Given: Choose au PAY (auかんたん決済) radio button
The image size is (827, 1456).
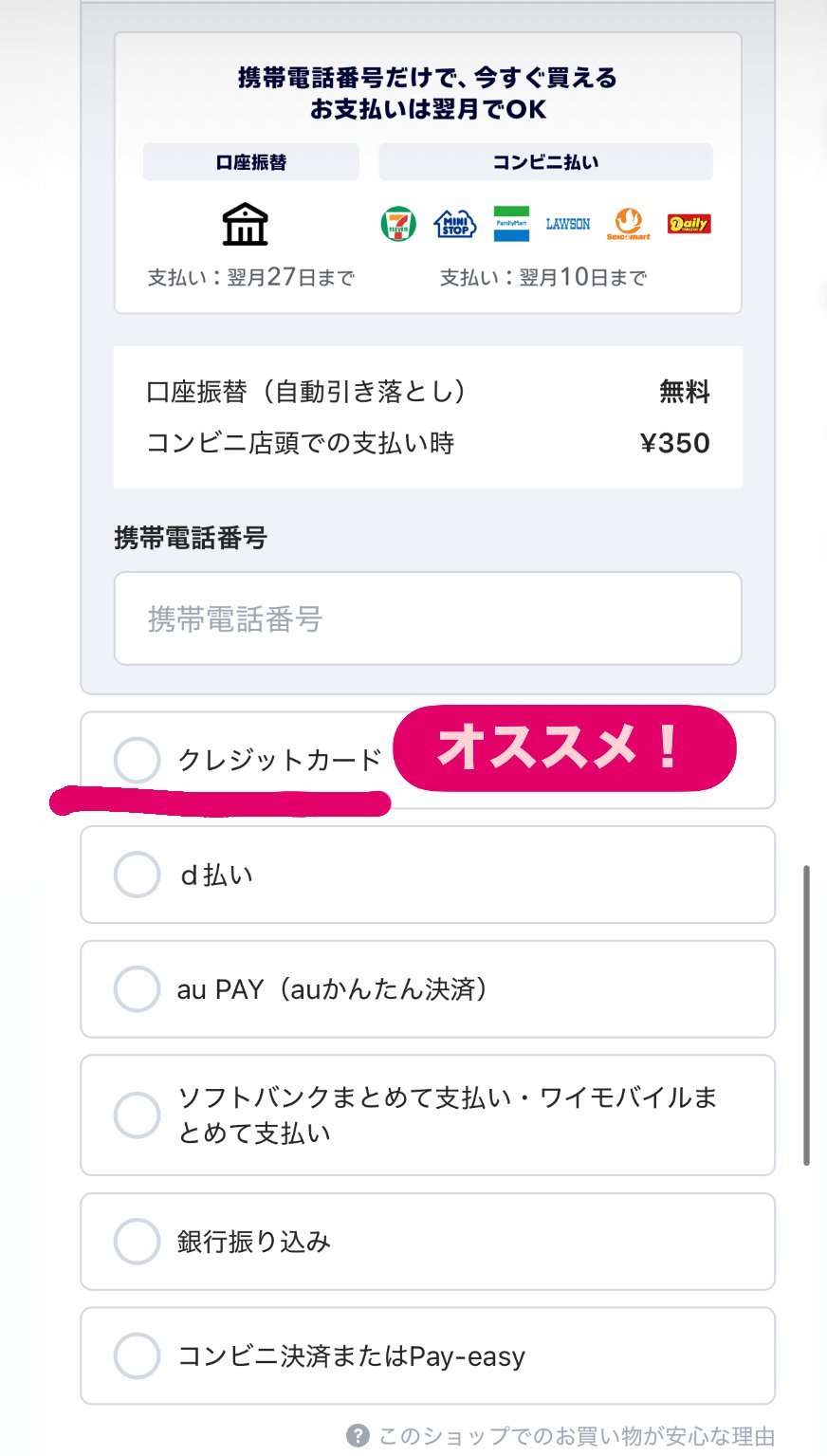Looking at the screenshot, I should [138, 989].
